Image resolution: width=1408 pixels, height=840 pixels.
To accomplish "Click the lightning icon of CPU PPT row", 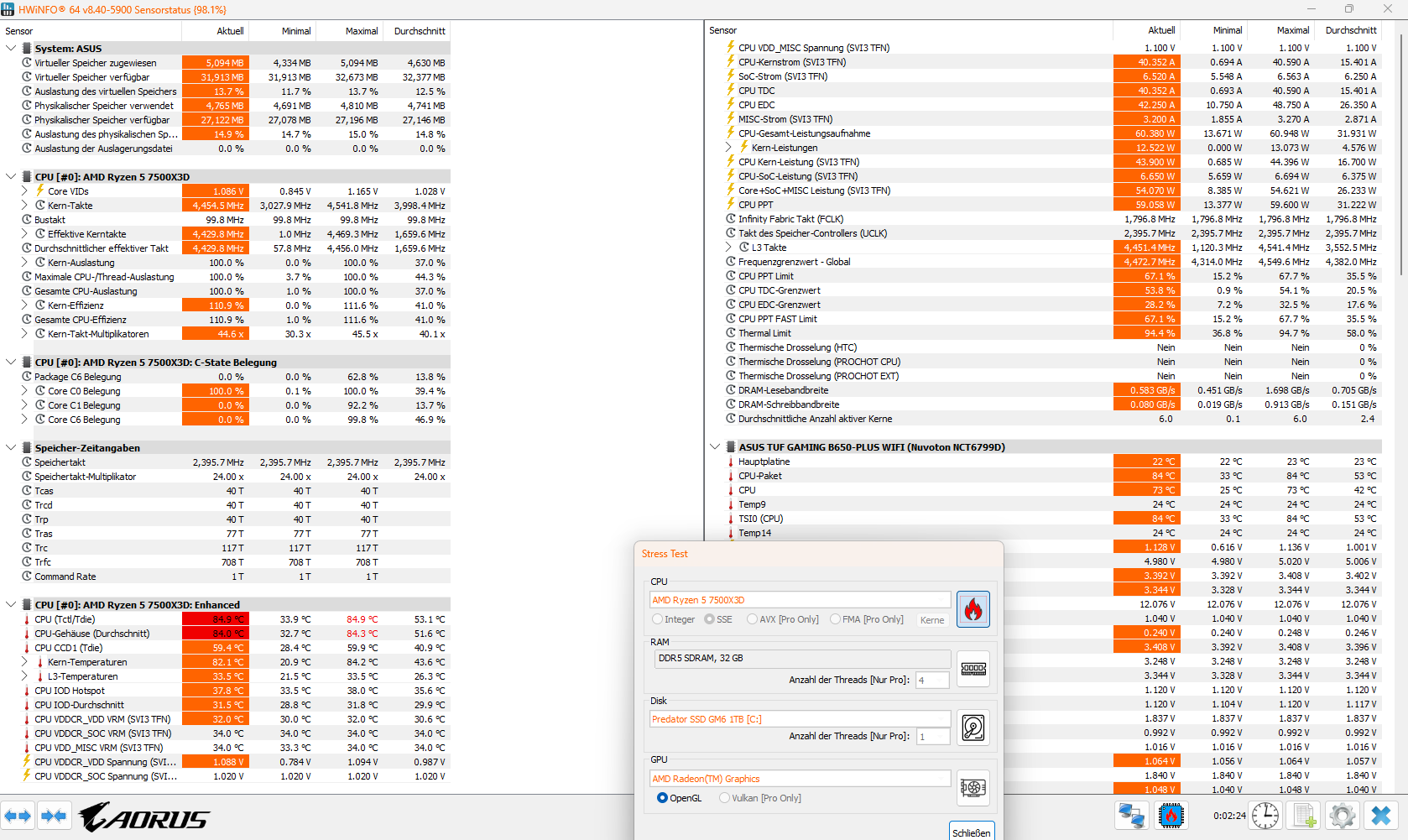I will pyautogui.click(x=731, y=205).
